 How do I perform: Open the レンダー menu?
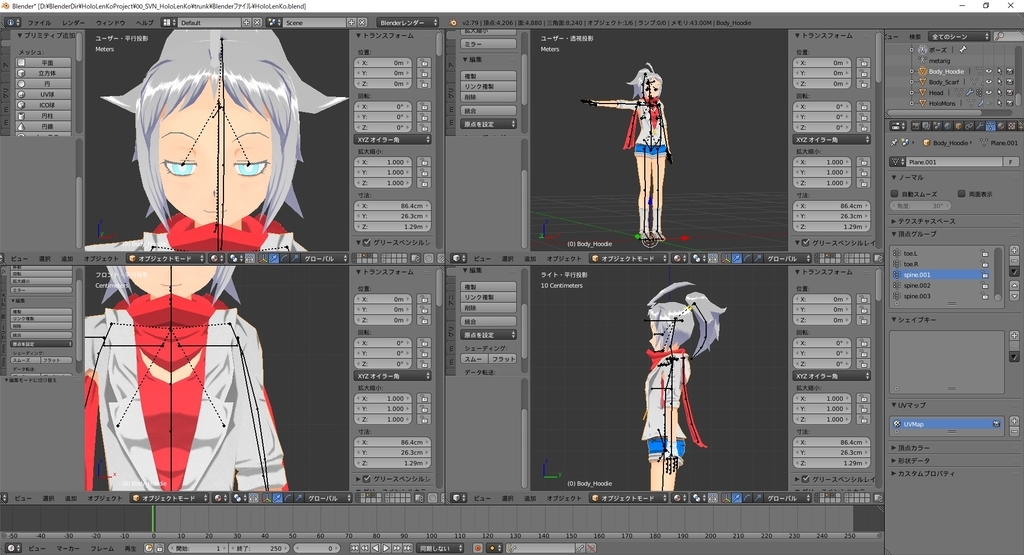click(74, 22)
